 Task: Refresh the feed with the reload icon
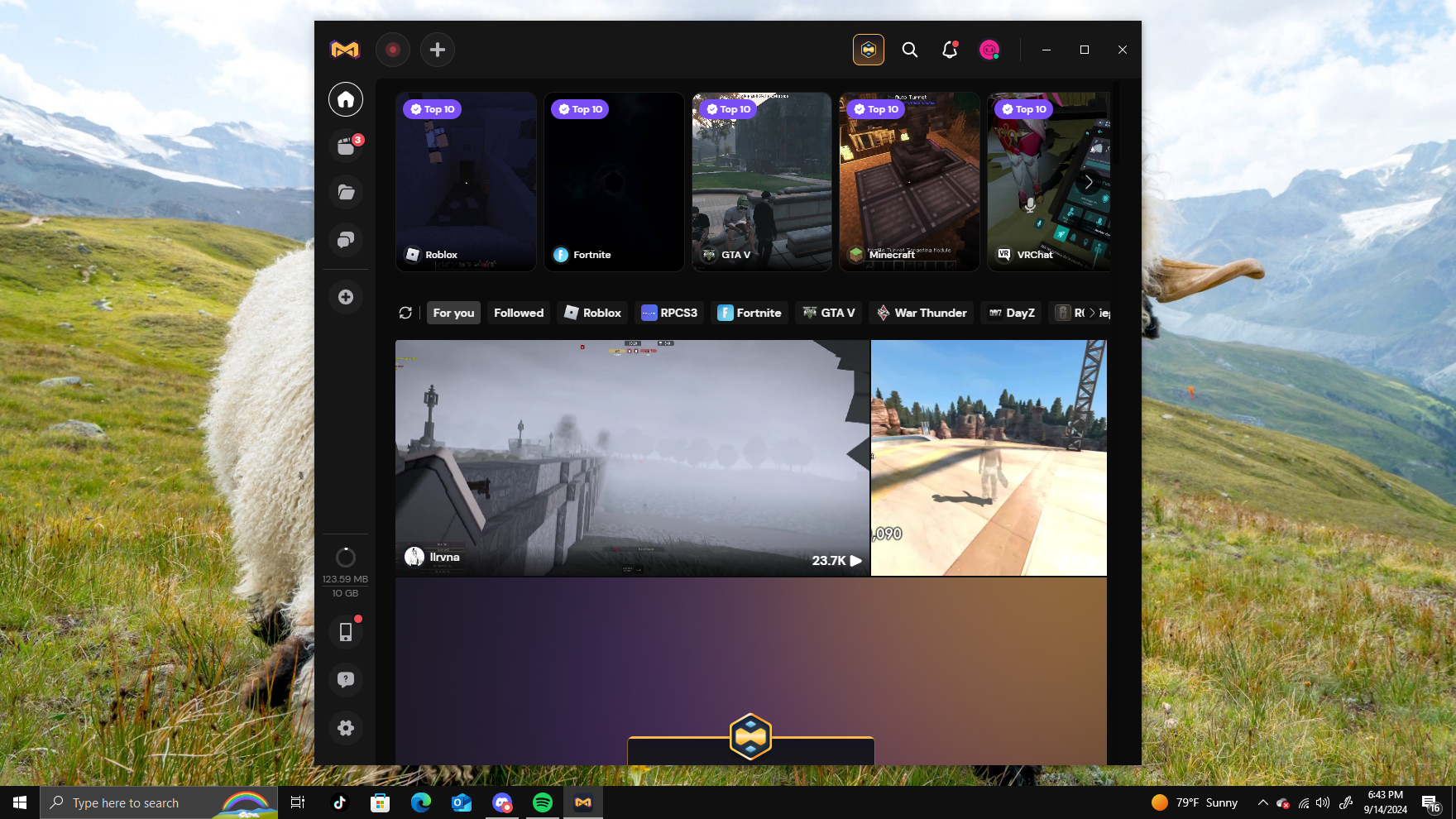pyautogui.click(x=405, y=313)
